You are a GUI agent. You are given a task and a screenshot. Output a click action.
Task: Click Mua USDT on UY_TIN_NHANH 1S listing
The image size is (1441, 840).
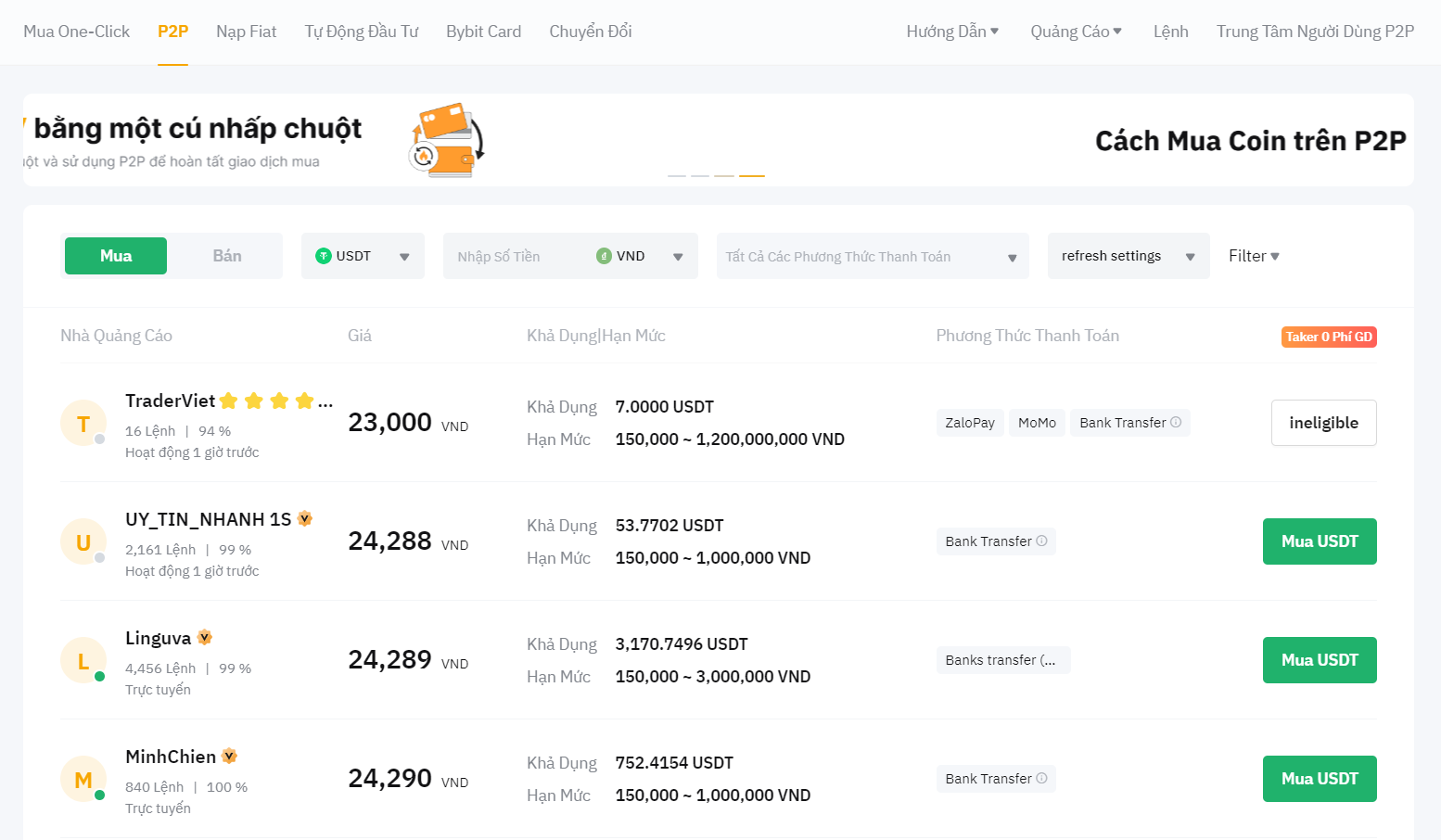coord(1319,541)
